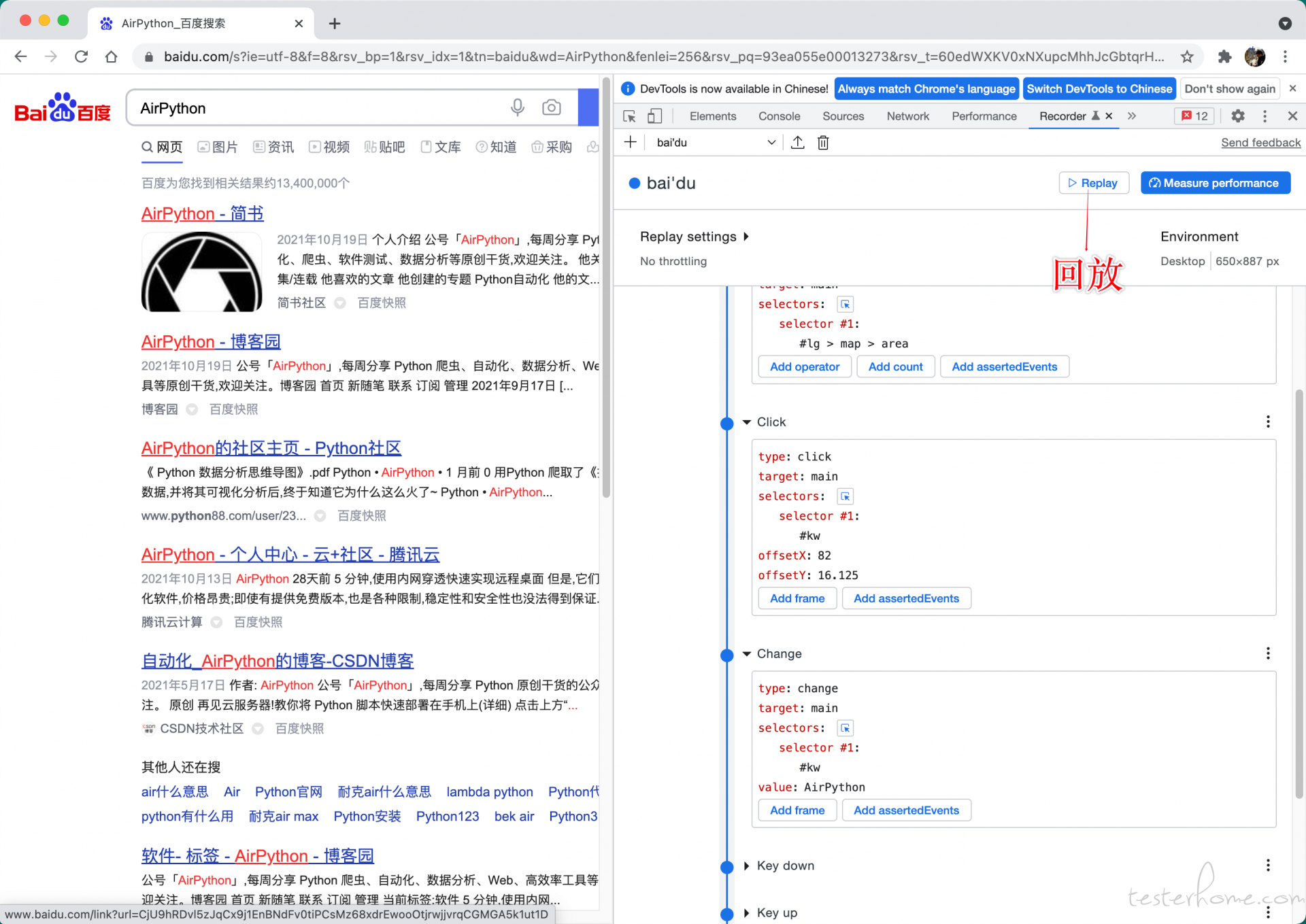
Task: Reload the page with the refresh icon
Action: pyautogui.click(x=81, y=56)
